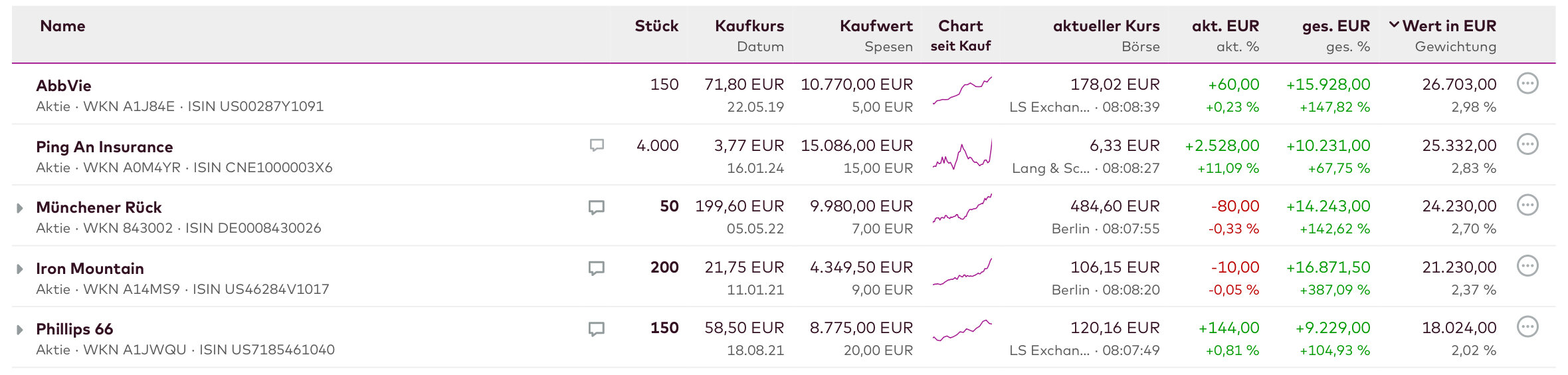The image size is (1568, 375).
Task: Open the more options menu for Phillips 66
Action: [x=1527, y=327]
